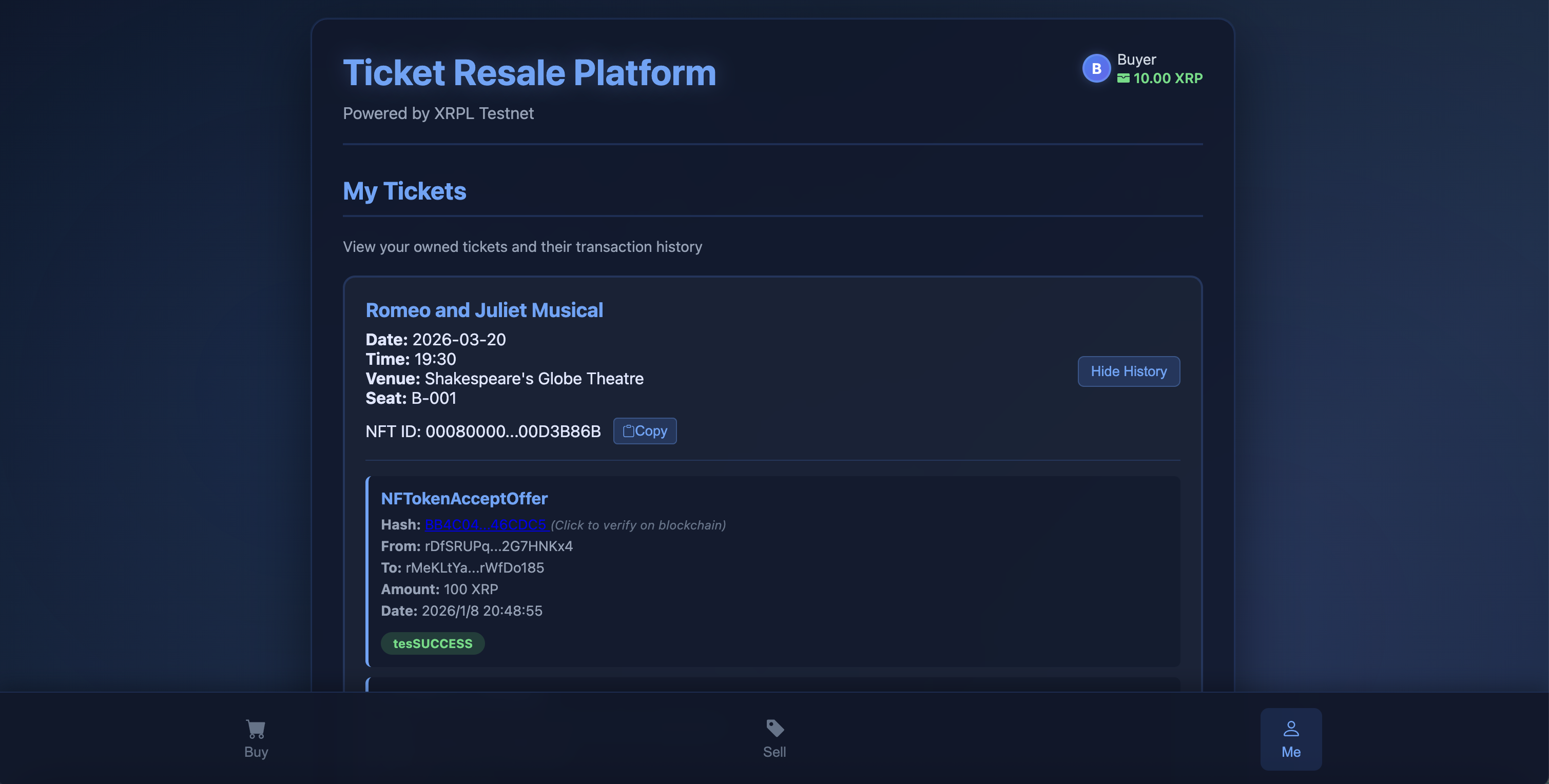The width and height of the screenshot is (1549, 784).
Task: Click the Ticket Resale Platform title
Action: click(529, 73)
